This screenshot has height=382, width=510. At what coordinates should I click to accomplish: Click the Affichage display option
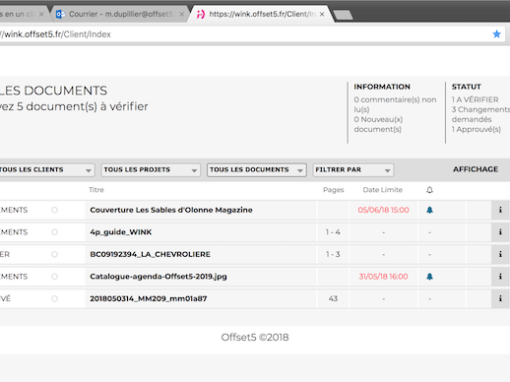click(x=475, y=169)
